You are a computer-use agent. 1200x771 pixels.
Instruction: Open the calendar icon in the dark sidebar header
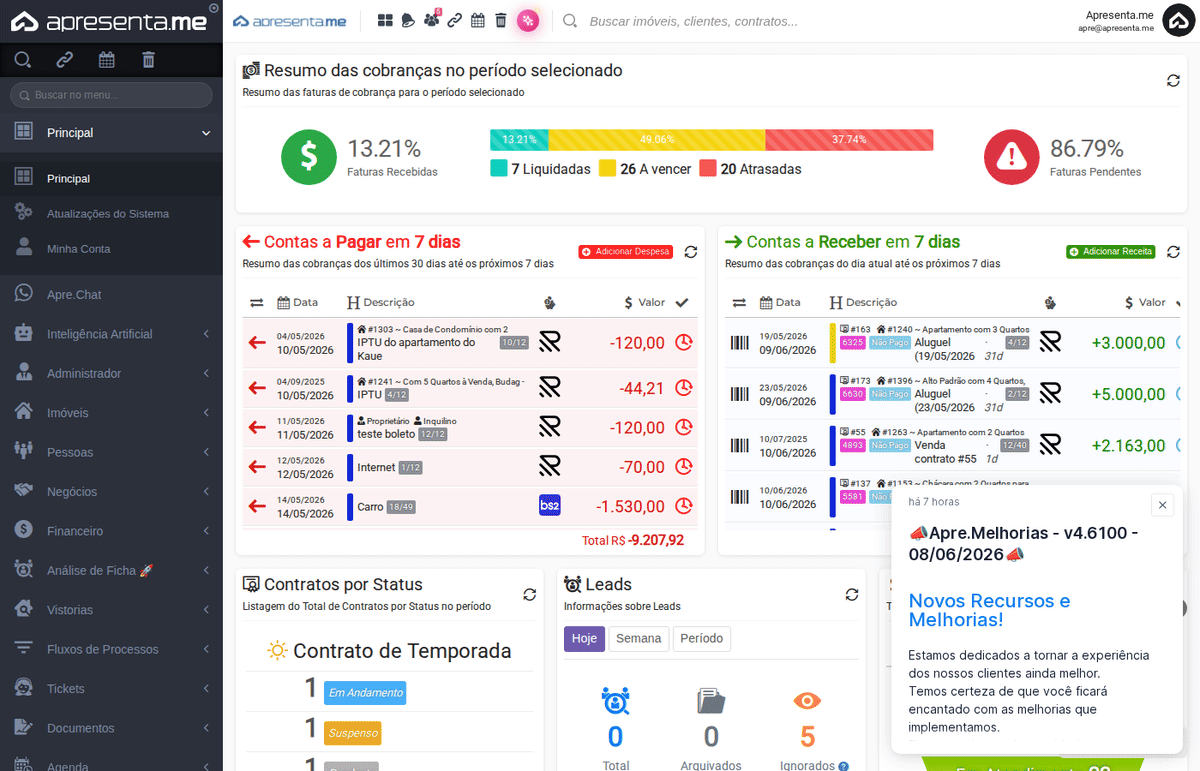pos(107,60)
